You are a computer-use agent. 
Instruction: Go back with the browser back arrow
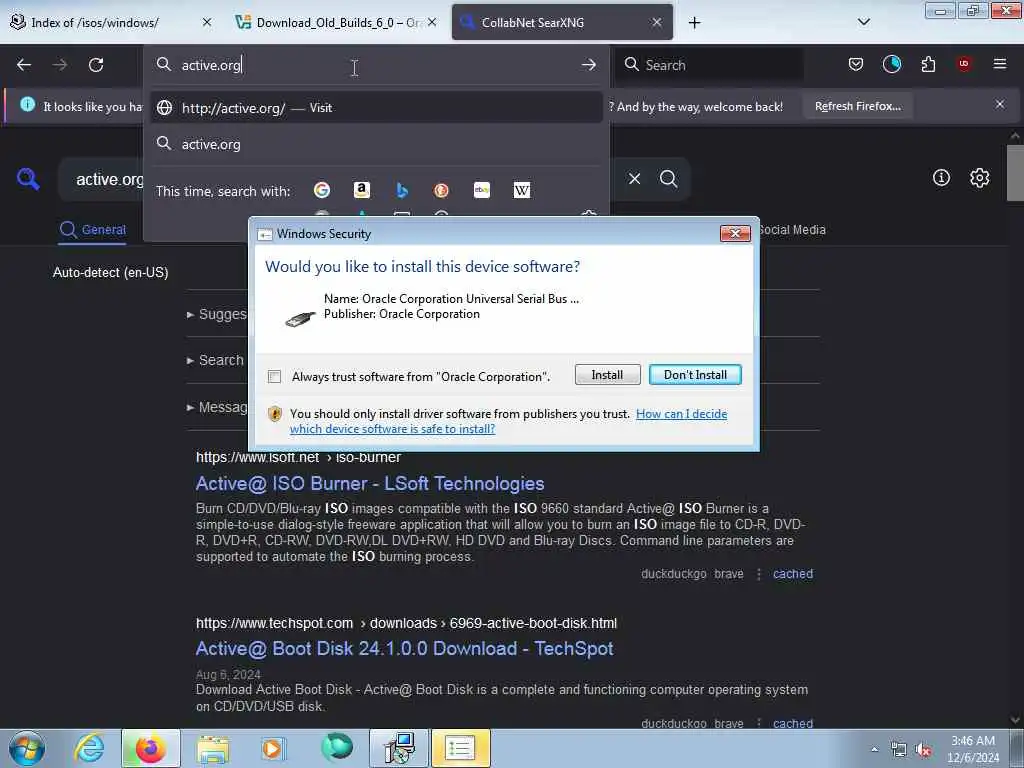click(x=24, y=65)
